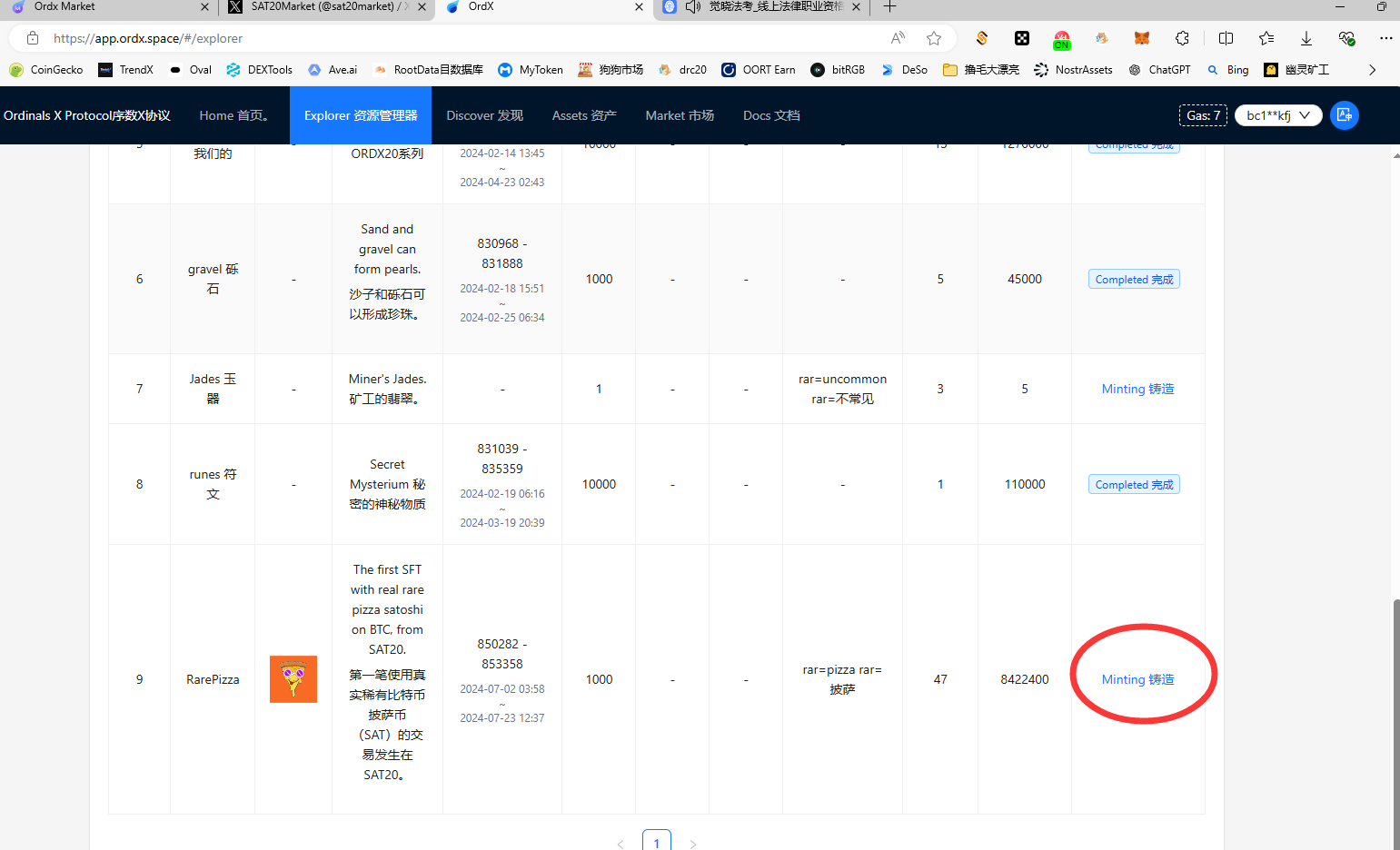This screenshot has width=1400, height=850.
Task: Click the language translate icon in header
Action: [1344, 115]
